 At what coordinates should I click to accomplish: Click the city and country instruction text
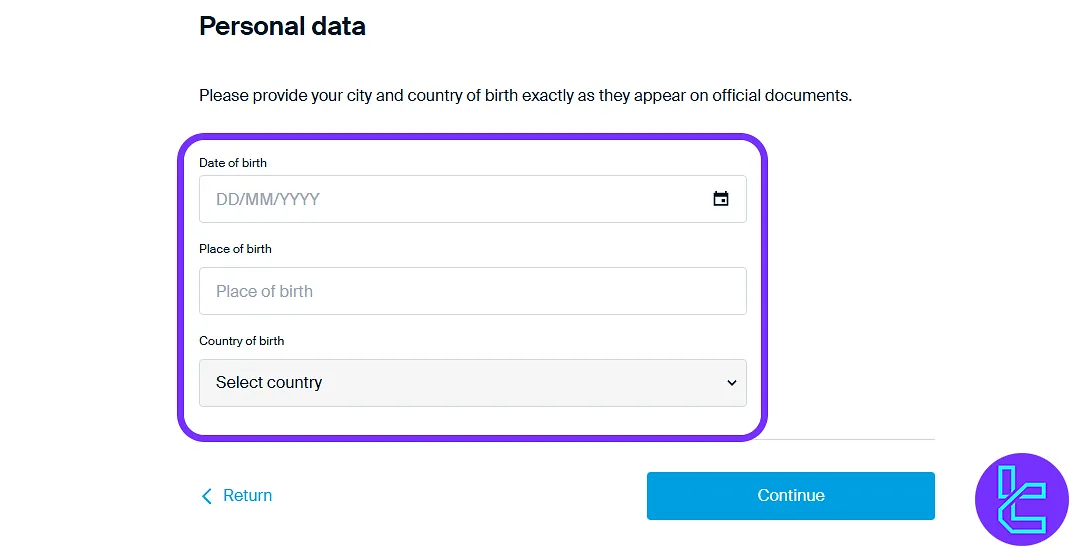pyautogui.click(x=525, y=96)
